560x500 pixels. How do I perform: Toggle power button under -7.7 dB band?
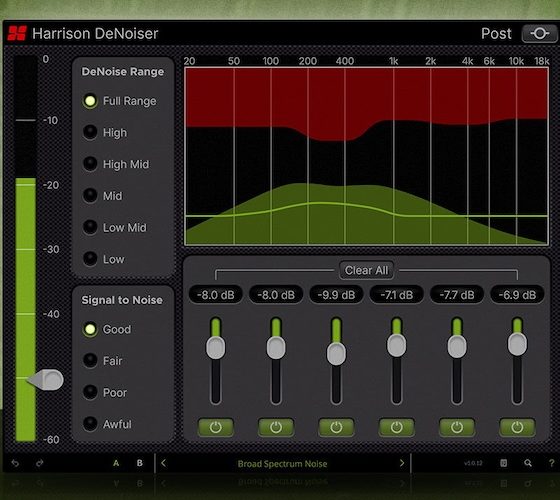coord(457,427)
